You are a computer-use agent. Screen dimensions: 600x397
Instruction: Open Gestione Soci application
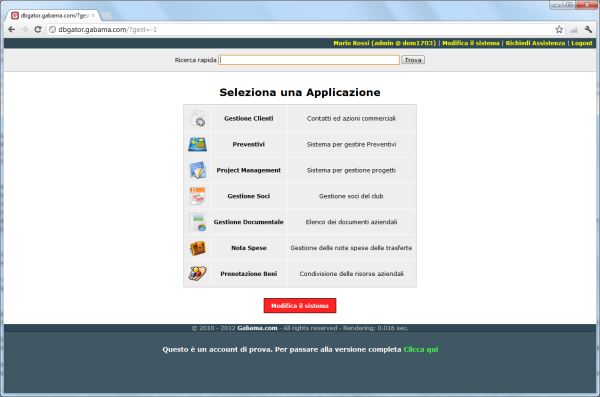(249, 196)
